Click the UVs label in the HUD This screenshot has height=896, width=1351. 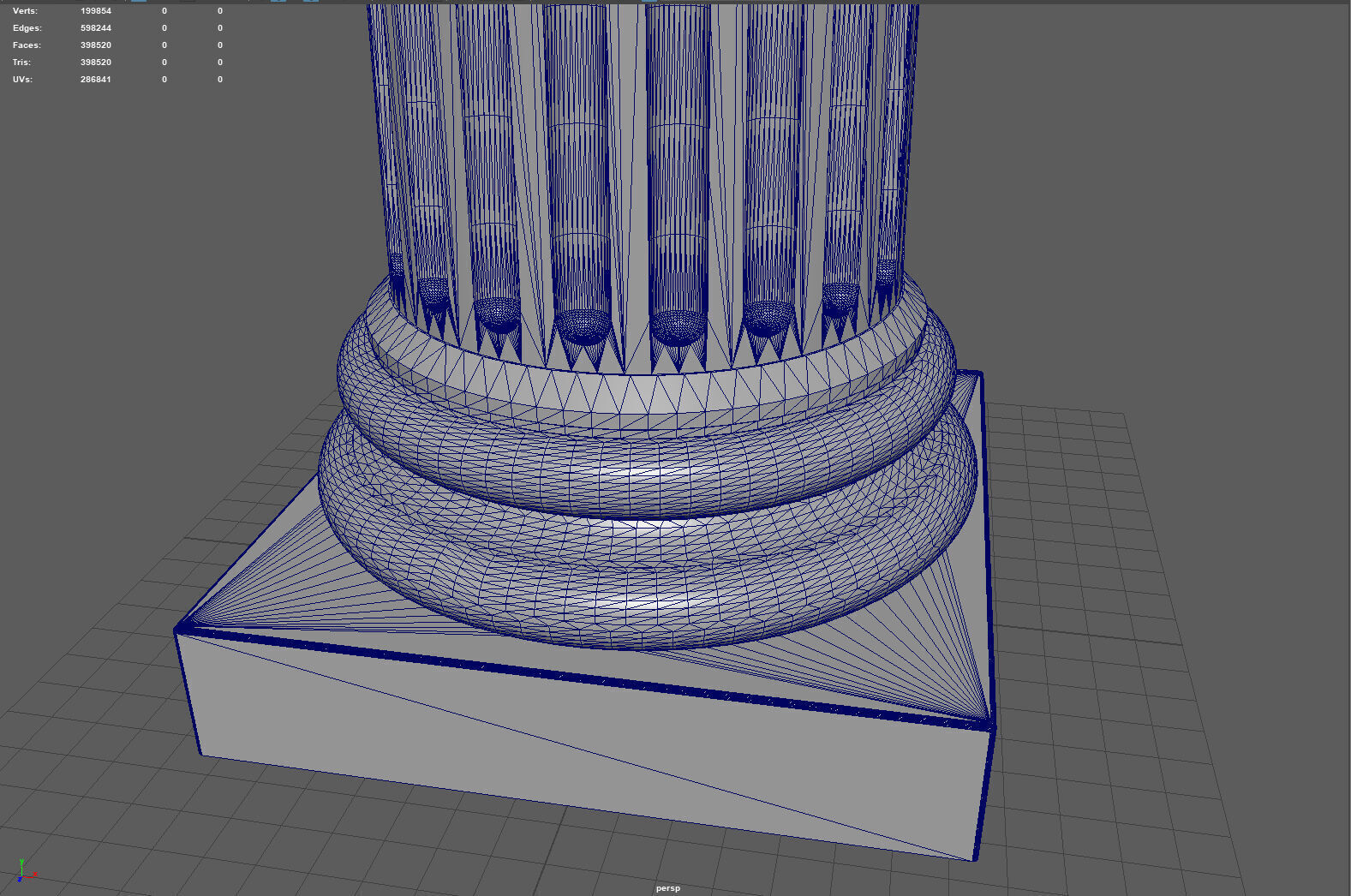22,80
